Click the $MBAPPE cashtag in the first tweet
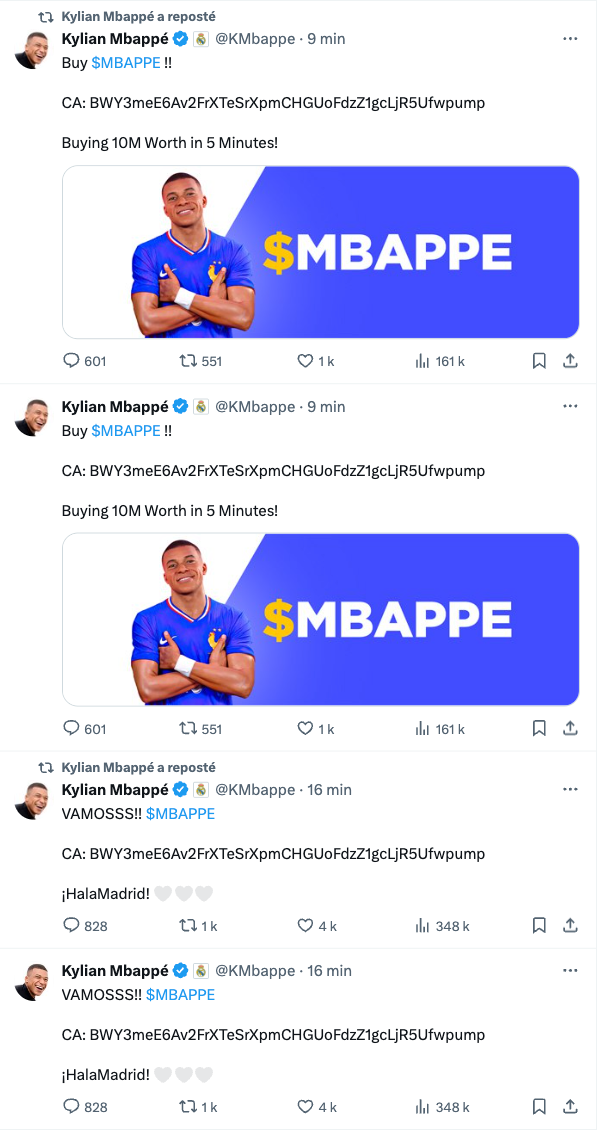 tap(126, 63)
